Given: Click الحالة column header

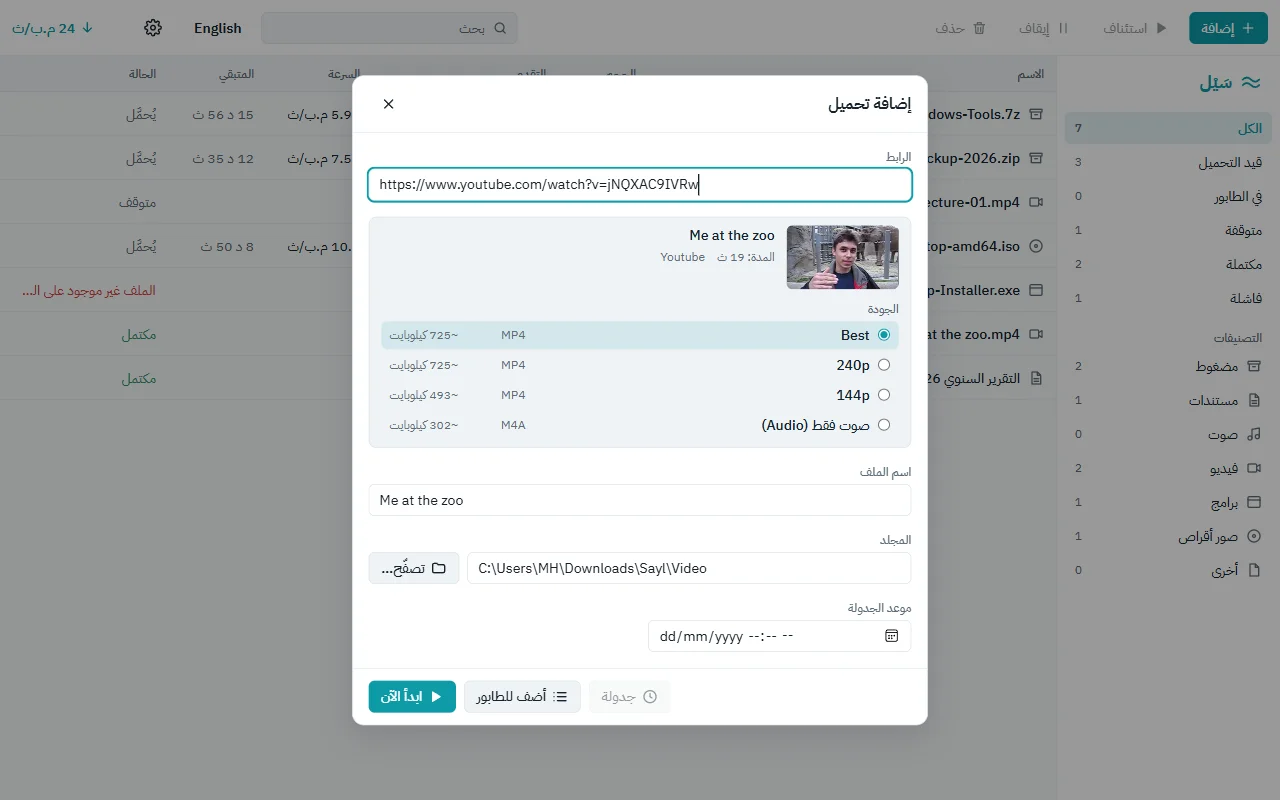Looking at the screenshot, I should pos(142,74).
